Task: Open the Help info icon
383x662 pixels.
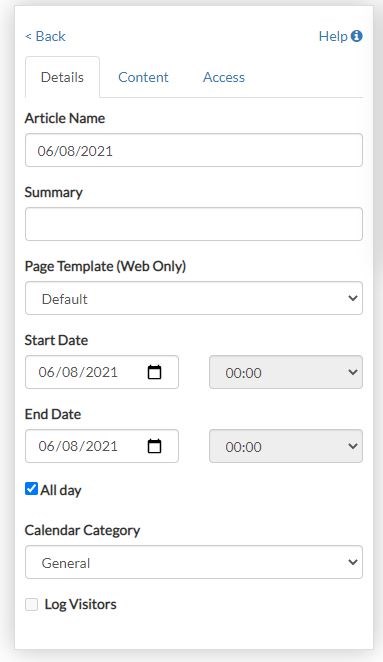Action: 356,36
